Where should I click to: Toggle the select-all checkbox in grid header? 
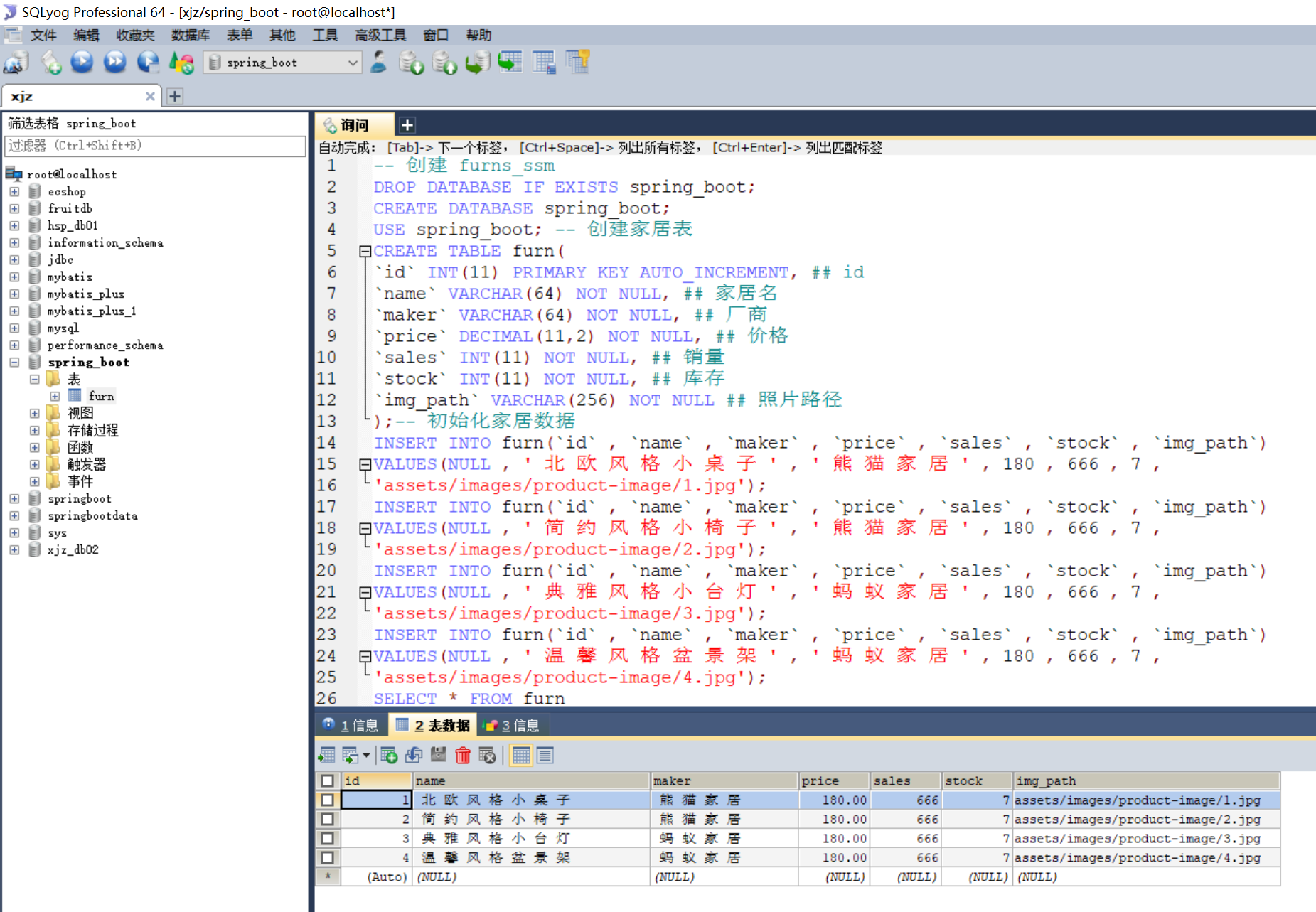tap(328, 780)
